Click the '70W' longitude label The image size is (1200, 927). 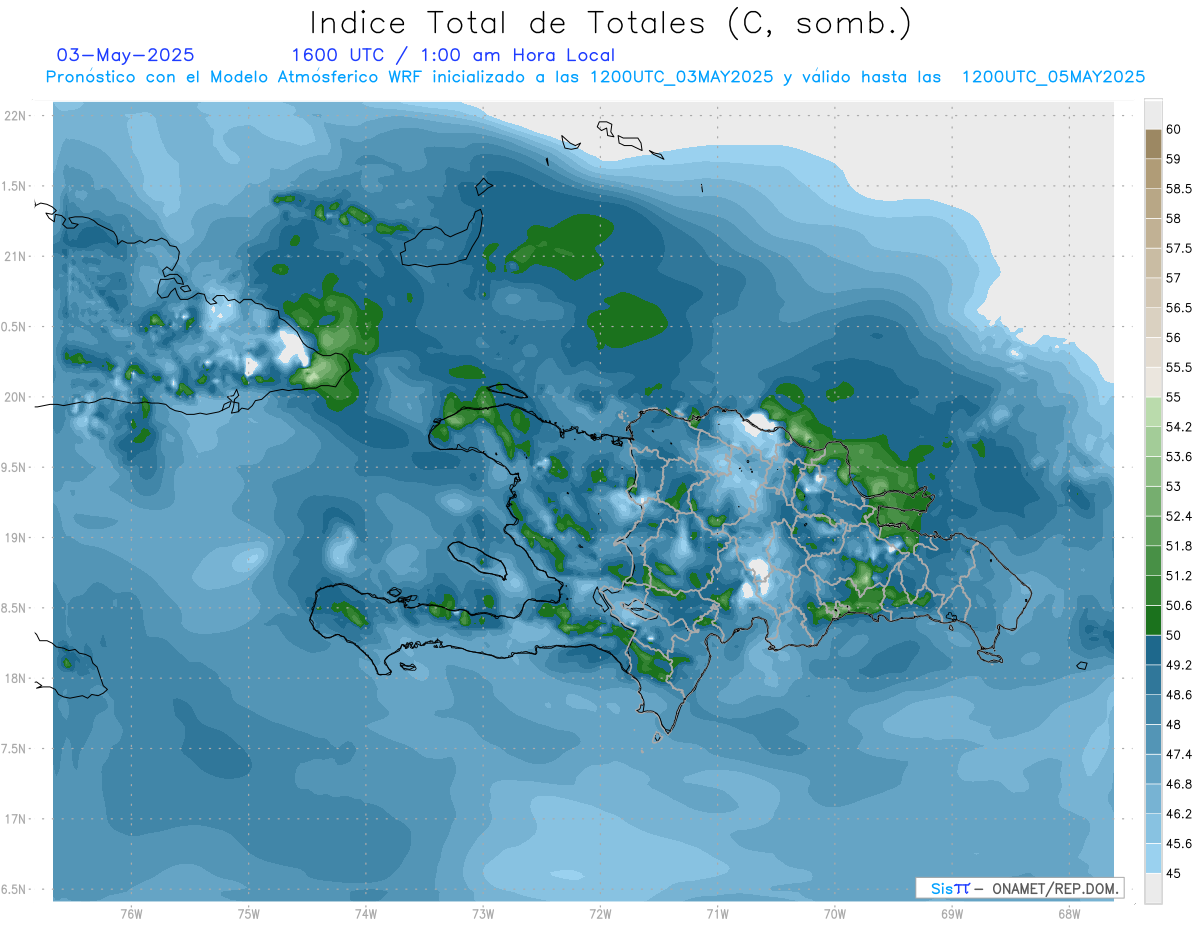tap(835, 913)
